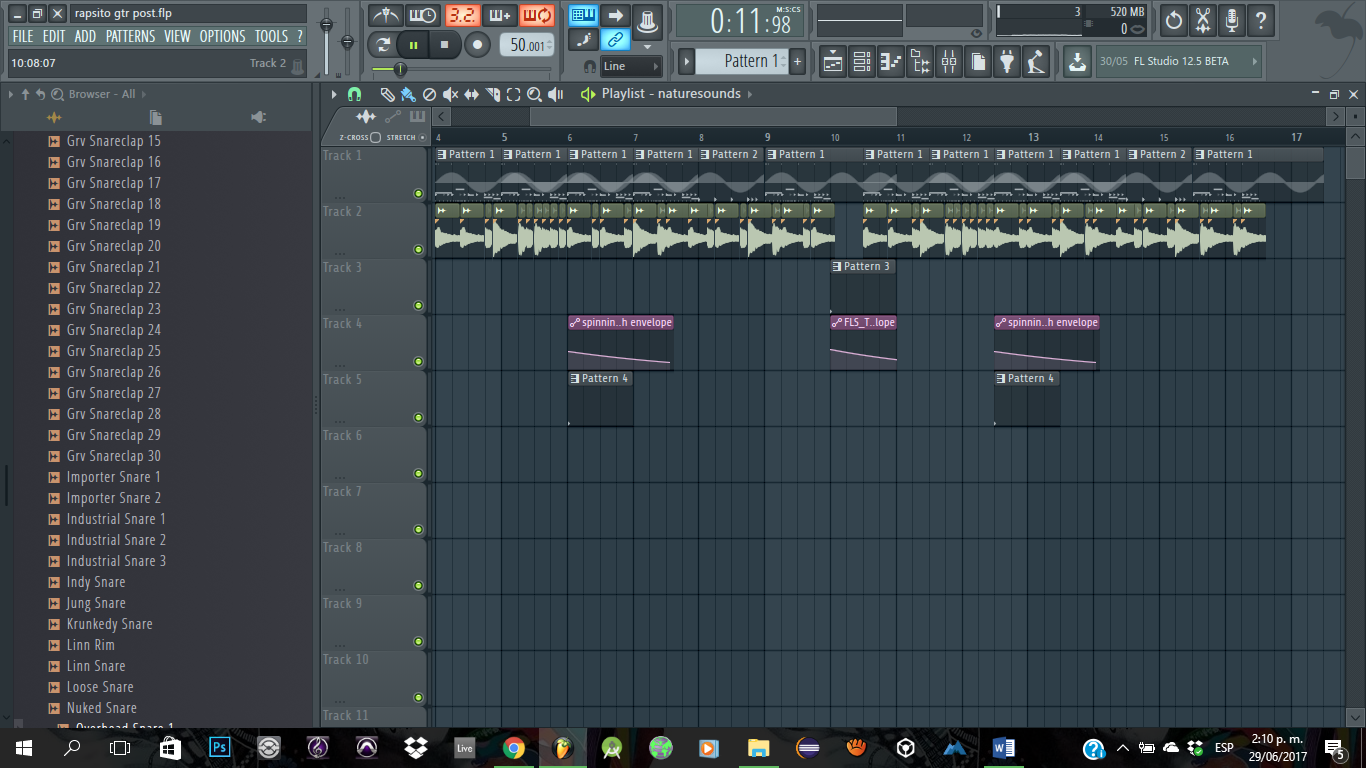
Task: Open the PATTERNS menu
Action: (130, 36)
